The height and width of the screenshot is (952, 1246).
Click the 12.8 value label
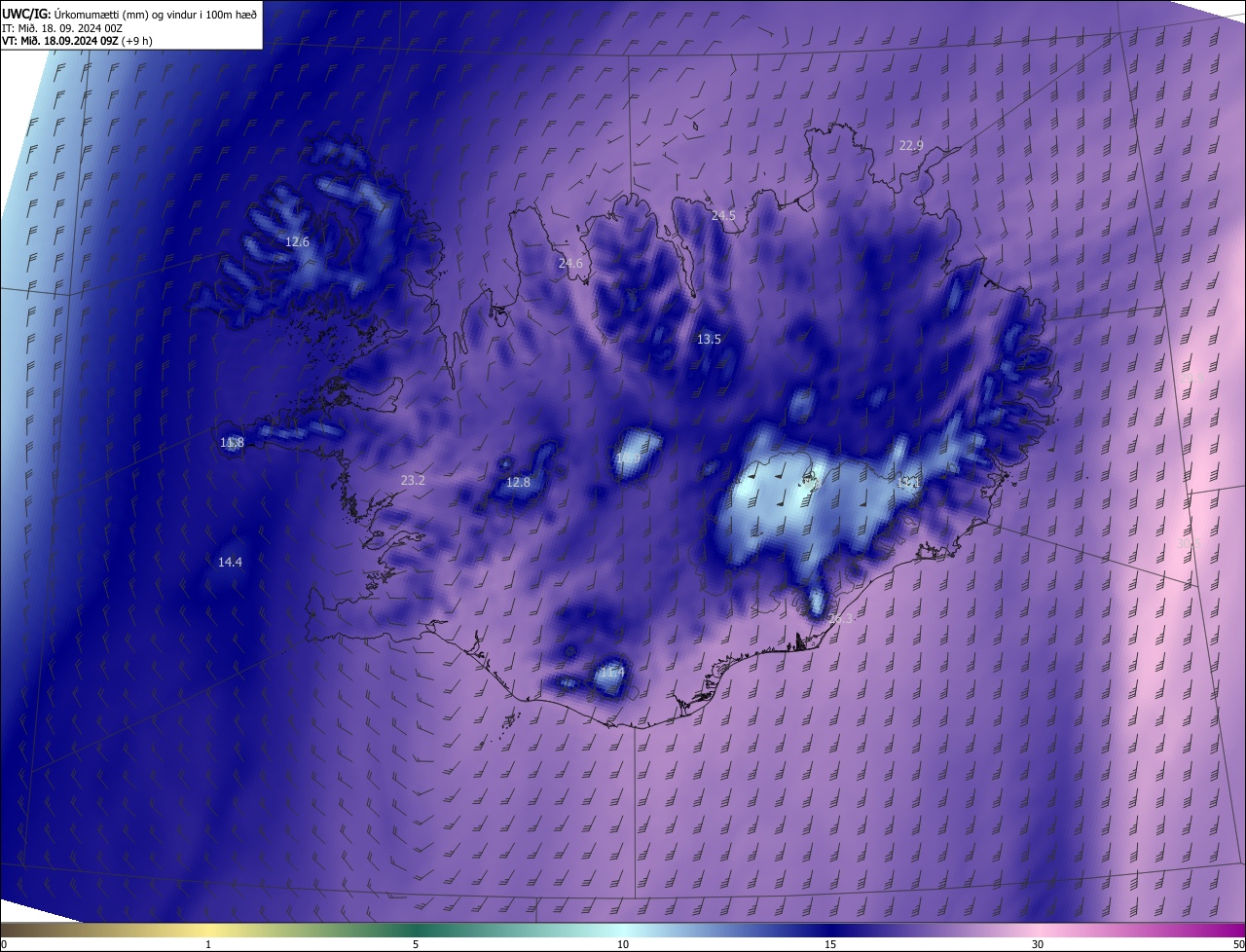coord(518,482)
